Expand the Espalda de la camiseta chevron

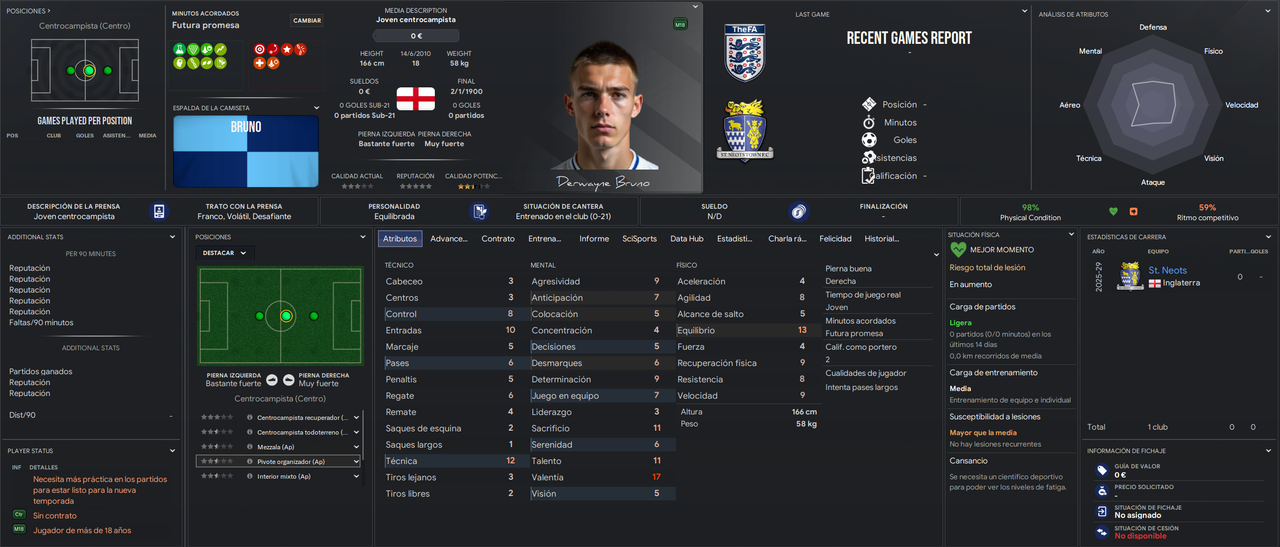pyautogui.click(x=317, y=108)
